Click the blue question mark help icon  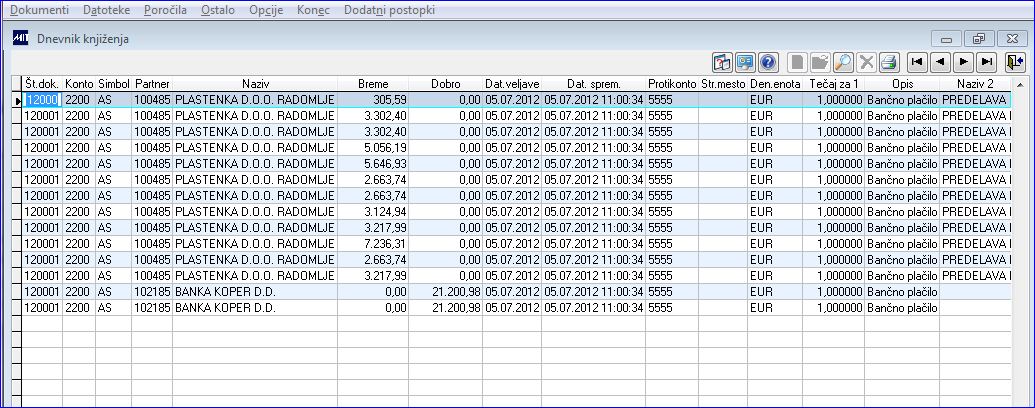[767, 63]
